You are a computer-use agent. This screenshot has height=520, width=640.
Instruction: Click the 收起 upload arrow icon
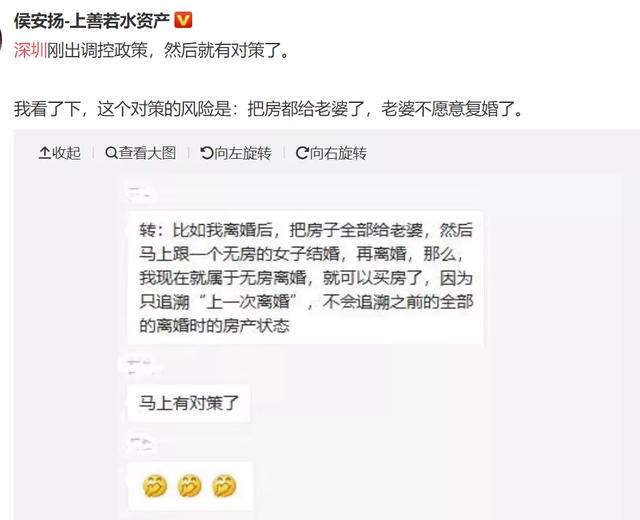click(x=44, y=153)
